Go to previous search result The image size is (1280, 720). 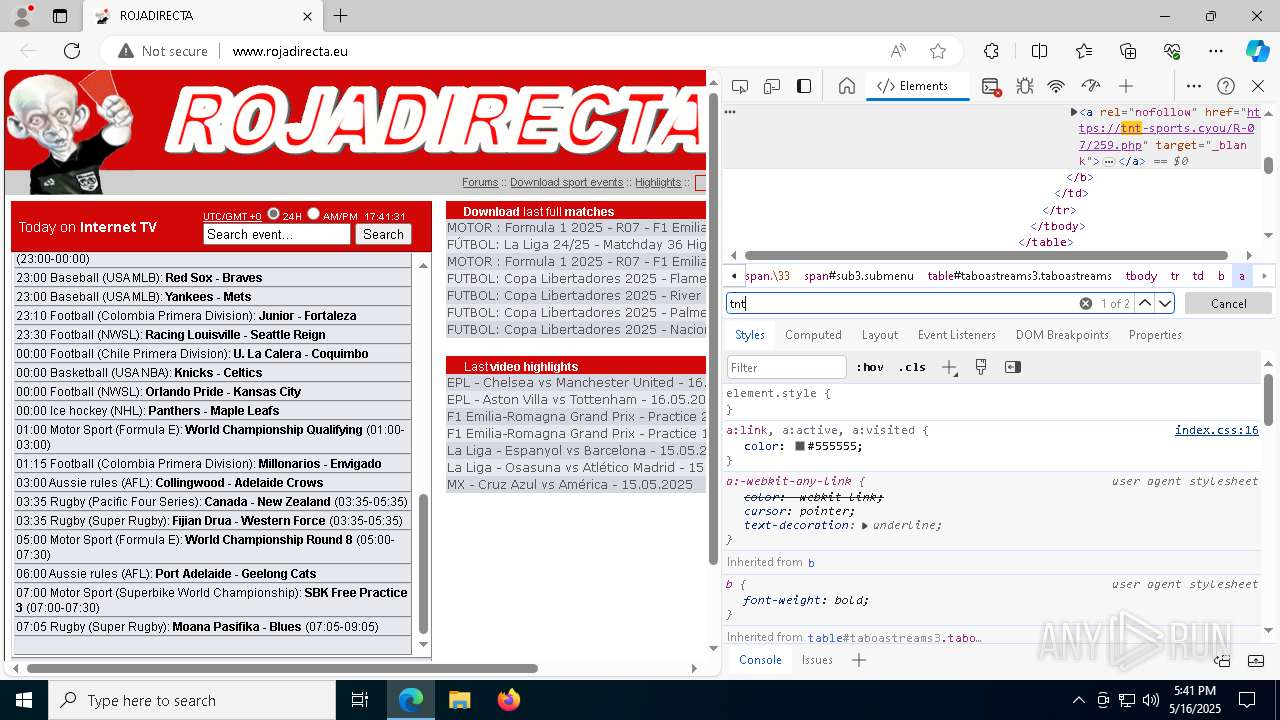point(1145,303)
